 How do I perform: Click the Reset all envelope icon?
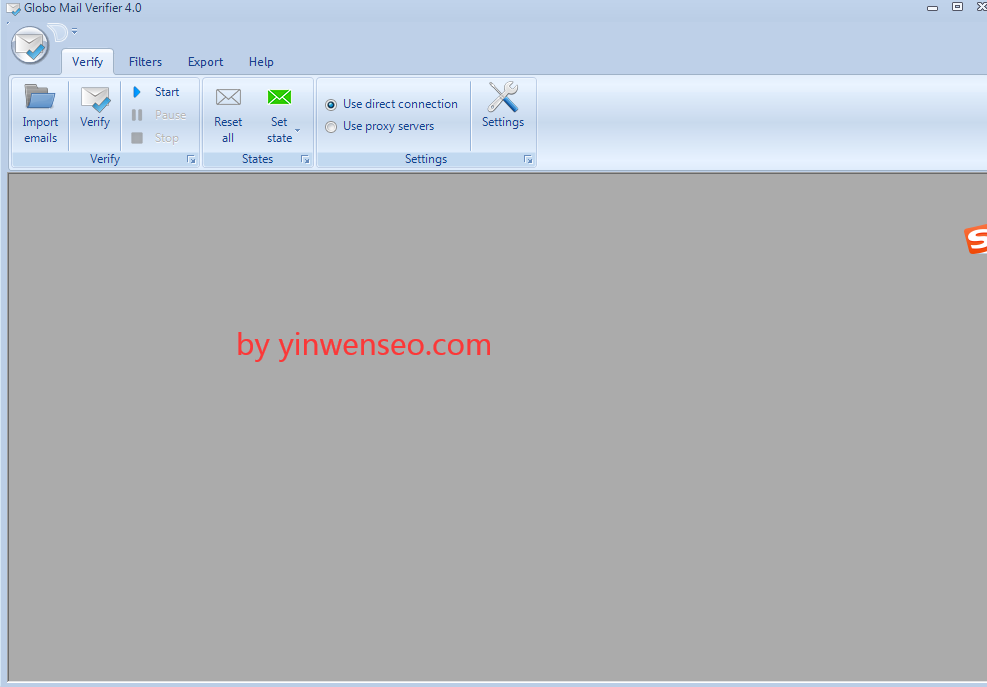[x=228, y=97]
